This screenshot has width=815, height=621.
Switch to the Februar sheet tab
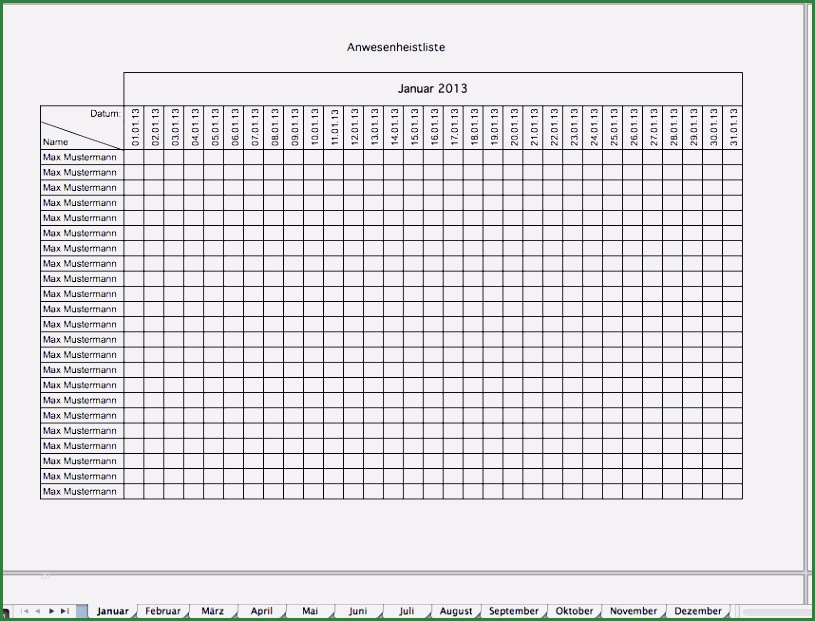coord(162,610)
